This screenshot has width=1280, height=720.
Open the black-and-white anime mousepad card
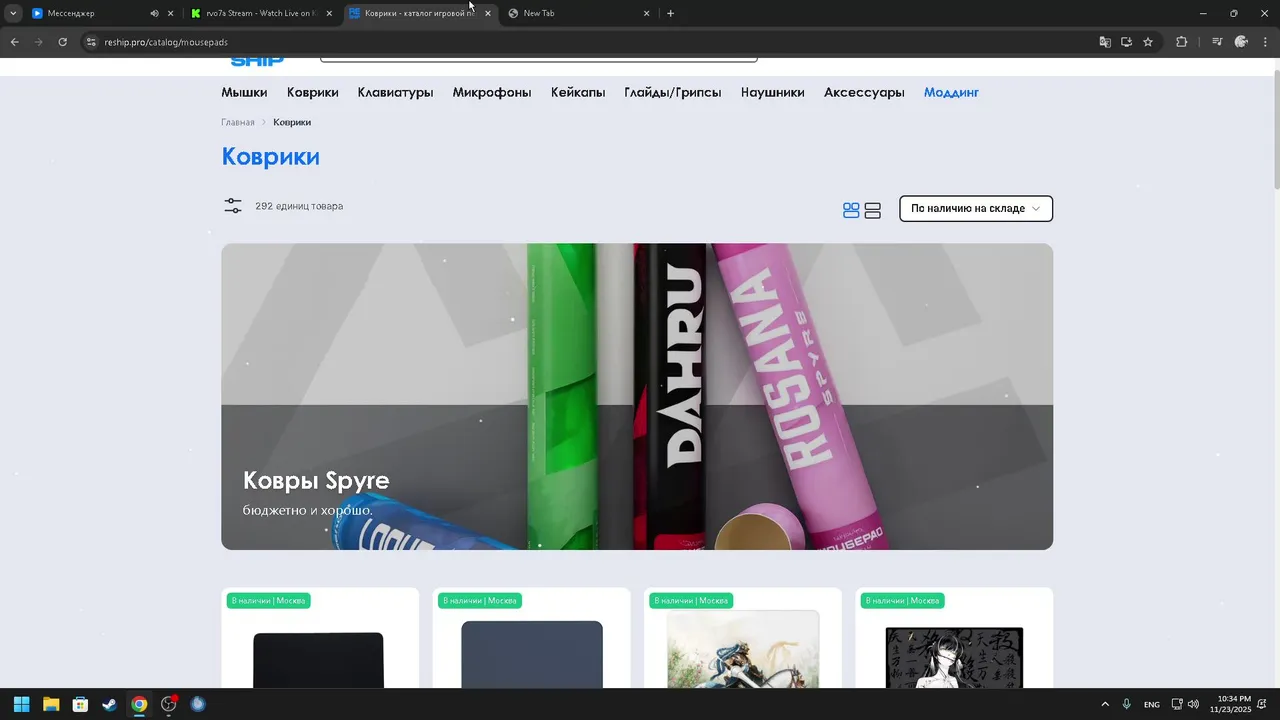[954, 638]
